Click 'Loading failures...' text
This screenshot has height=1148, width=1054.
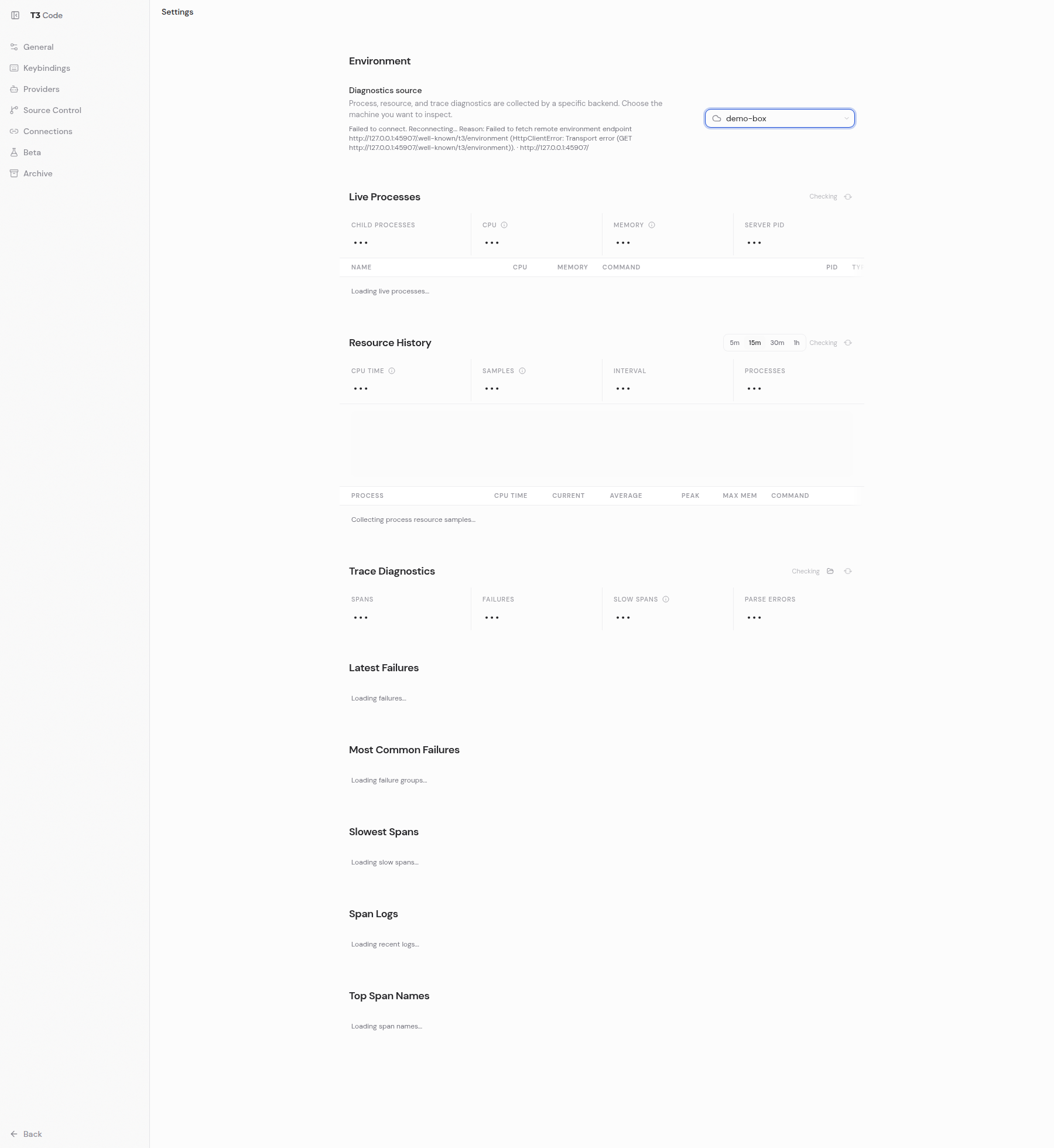point(378,698)
